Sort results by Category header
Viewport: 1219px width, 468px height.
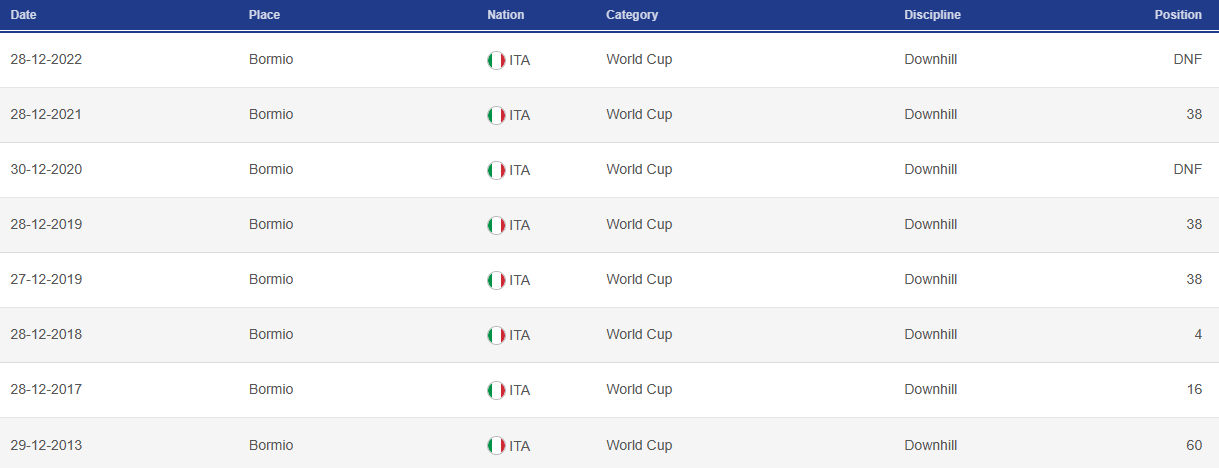[632, 15]
